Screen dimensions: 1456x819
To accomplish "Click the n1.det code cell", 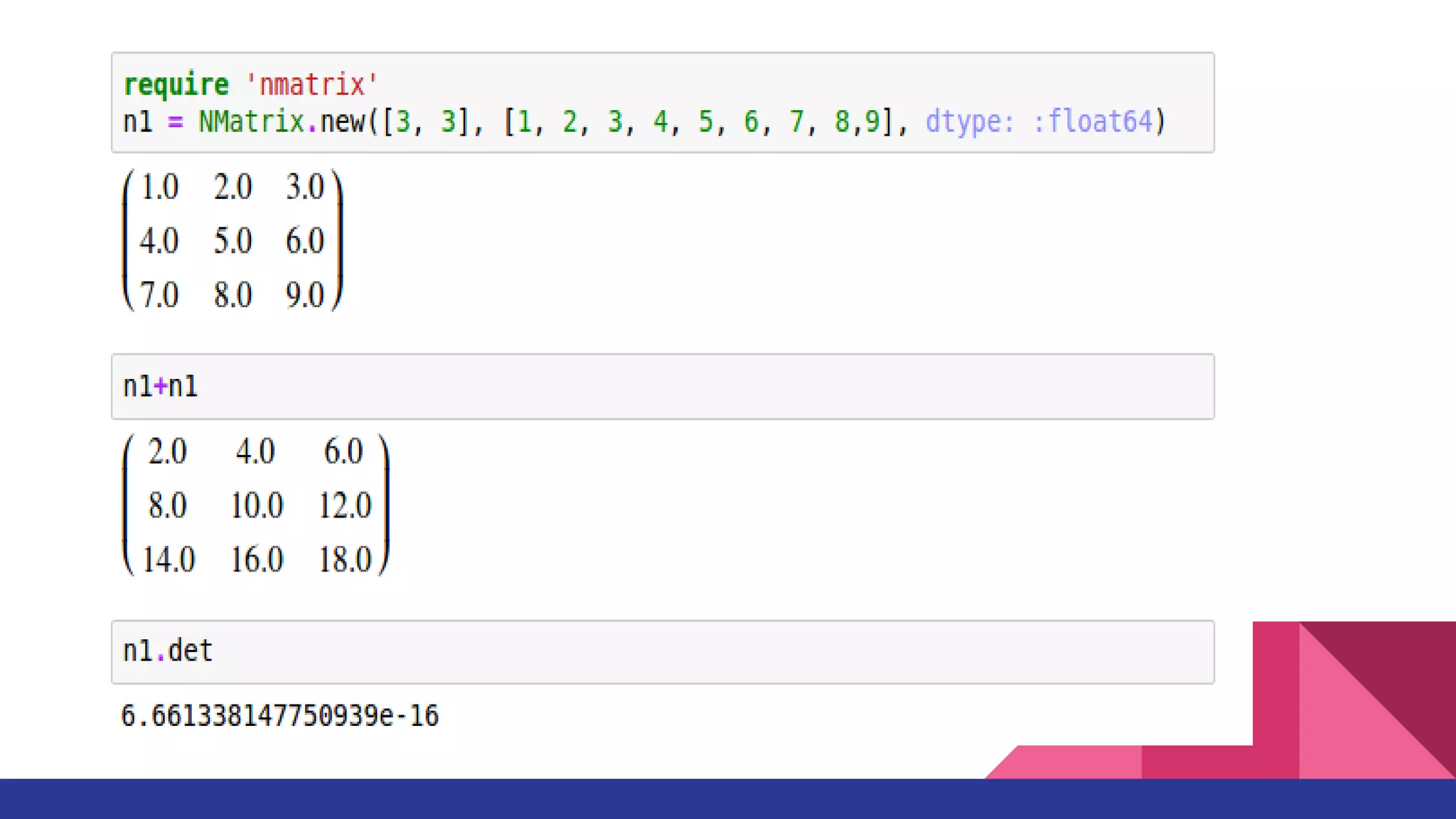I will pos(661,652).
